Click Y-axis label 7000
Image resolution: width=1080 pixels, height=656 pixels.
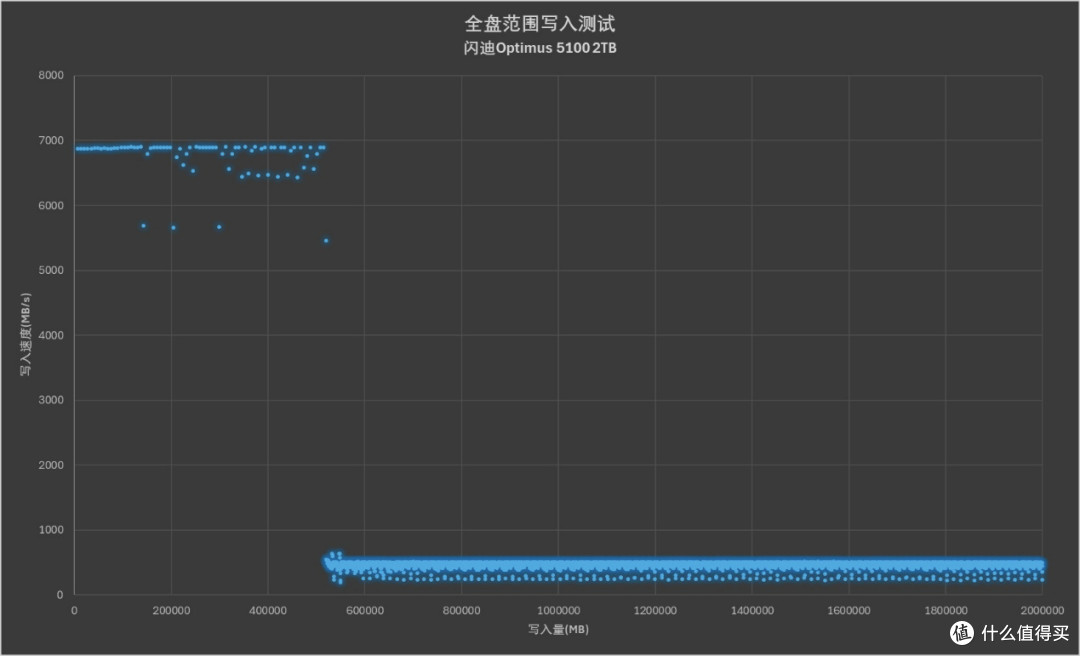click(x=51, y=140)
